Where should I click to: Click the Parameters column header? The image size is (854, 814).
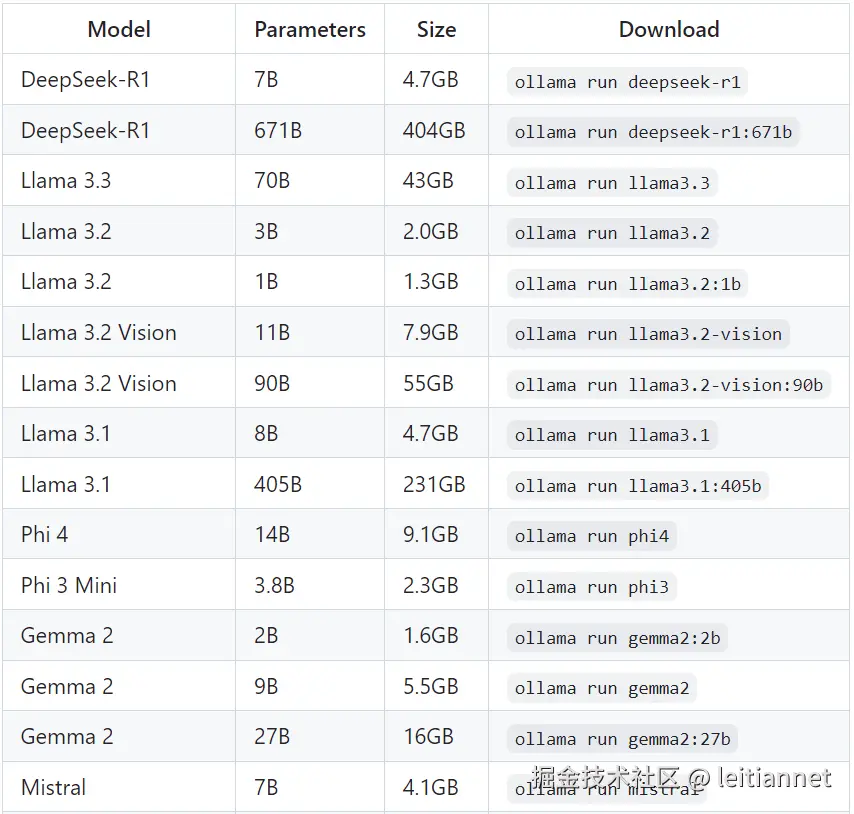(x=310, y=29)
